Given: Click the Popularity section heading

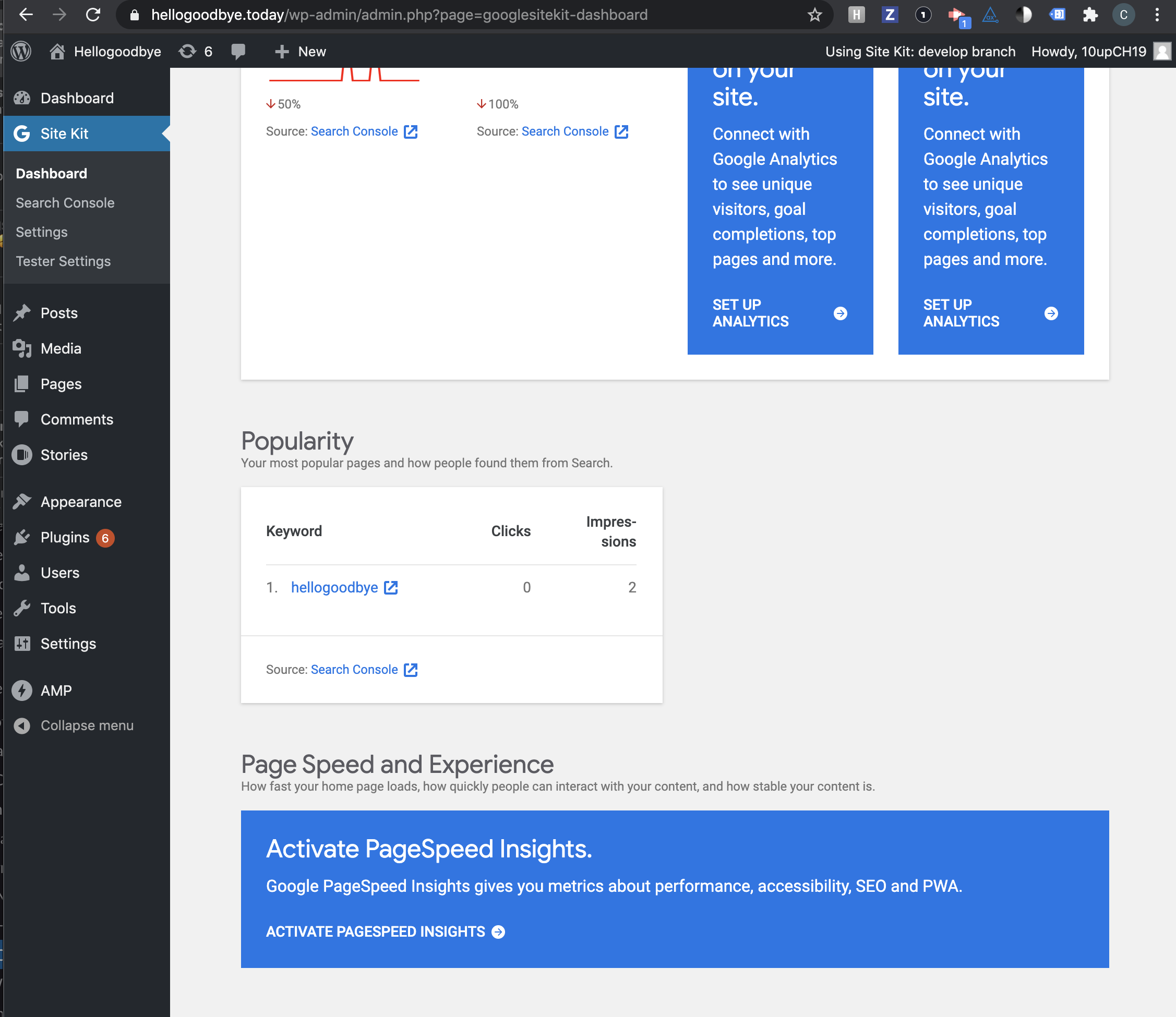Looking at the screenshot, I should click(x=297, y=441).
